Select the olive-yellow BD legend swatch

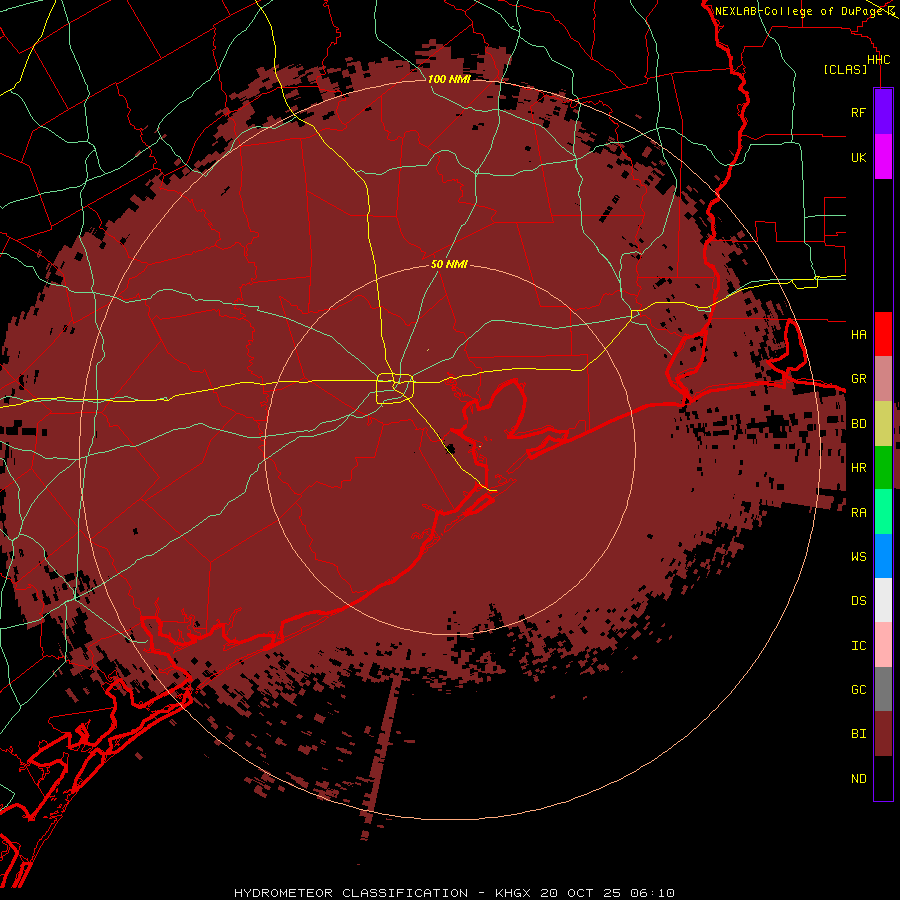tap(883, 423)
